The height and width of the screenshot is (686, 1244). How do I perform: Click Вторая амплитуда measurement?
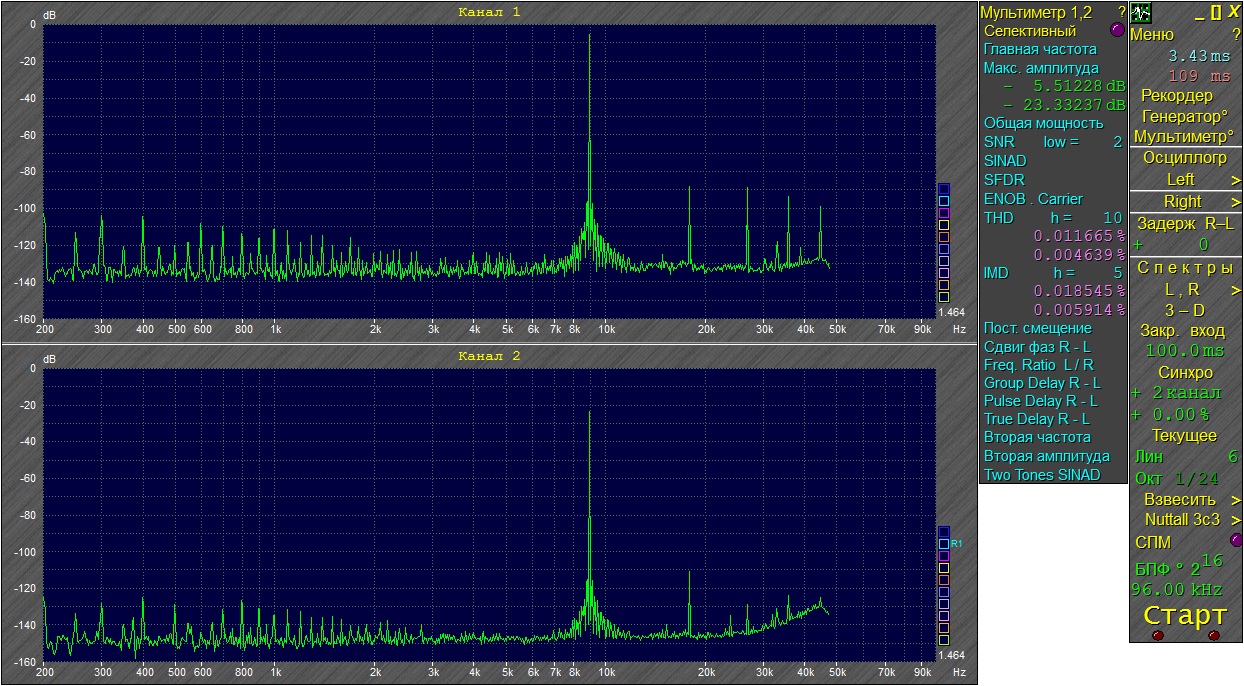pyautogui.click(x=1047, y=456)
